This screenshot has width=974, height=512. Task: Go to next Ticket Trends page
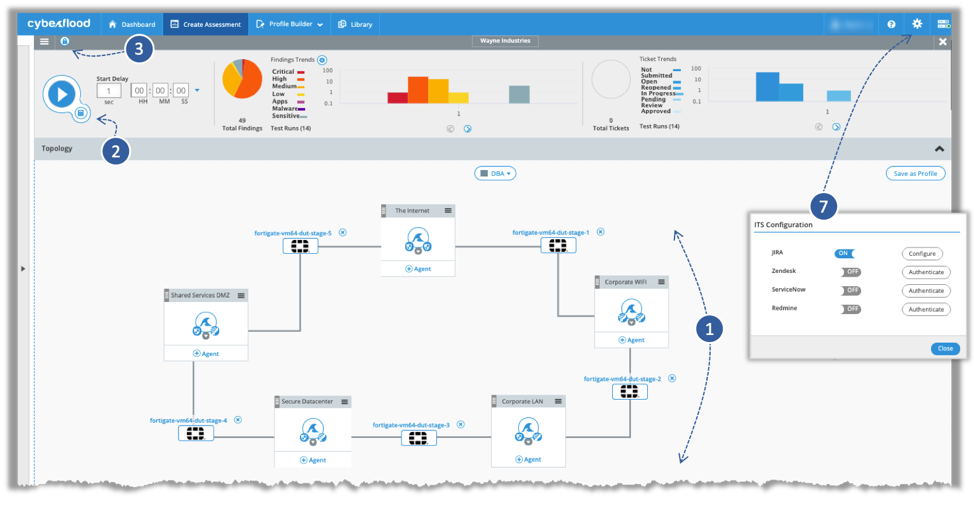point(836,127)
